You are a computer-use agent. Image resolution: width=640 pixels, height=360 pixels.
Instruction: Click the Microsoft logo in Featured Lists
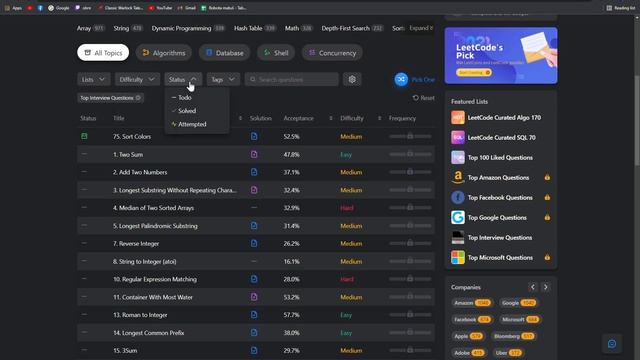tap(458, 258)
